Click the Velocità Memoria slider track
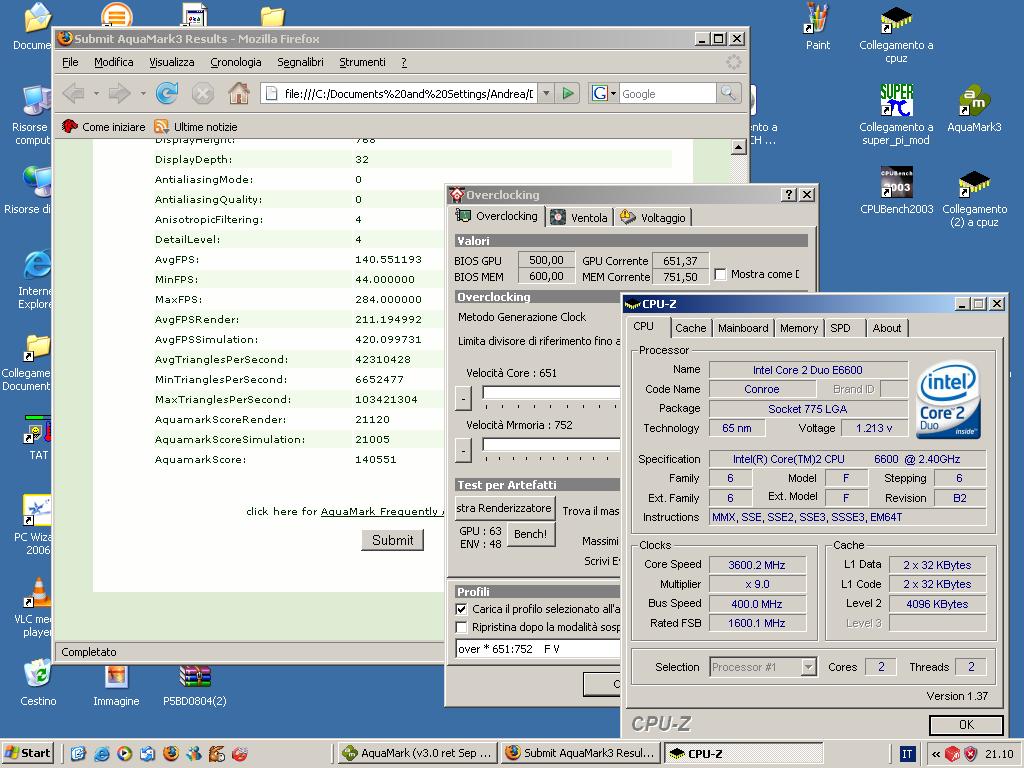 click(x=551, y=445)
